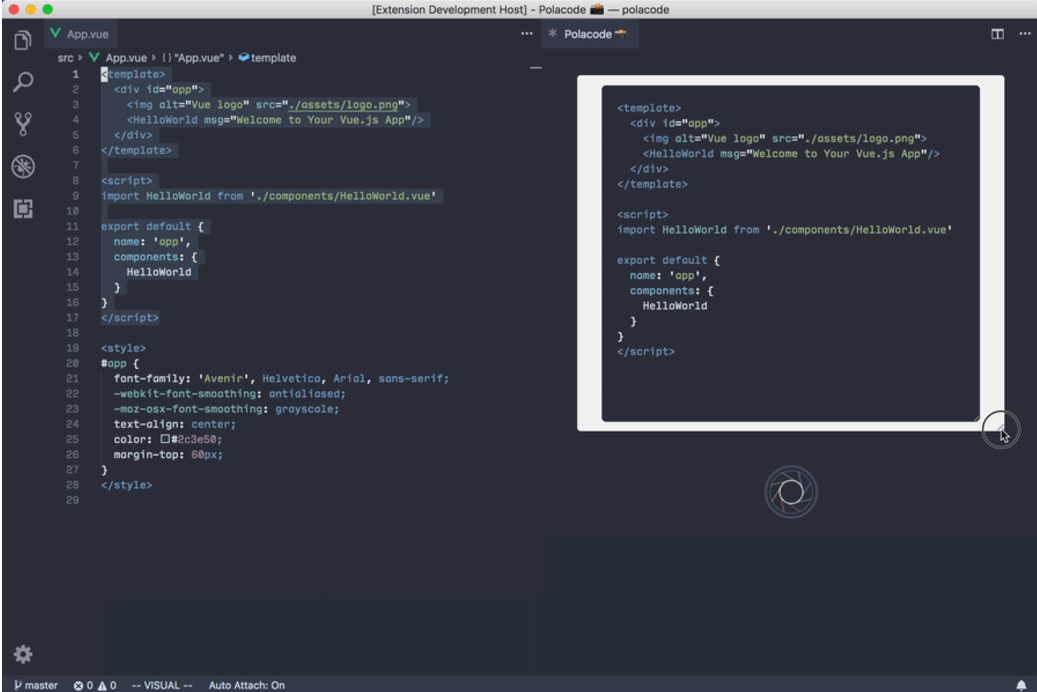
Task: Open the Explorer files icon in activity bar
Action: (21, 41)
